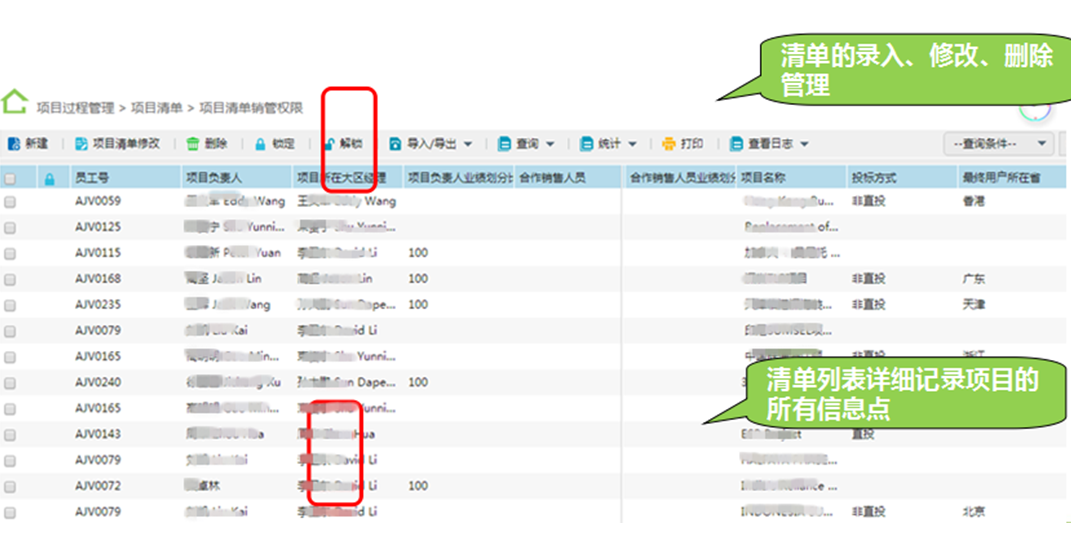
Task: Click the green home icon
Action: (14, 102)
